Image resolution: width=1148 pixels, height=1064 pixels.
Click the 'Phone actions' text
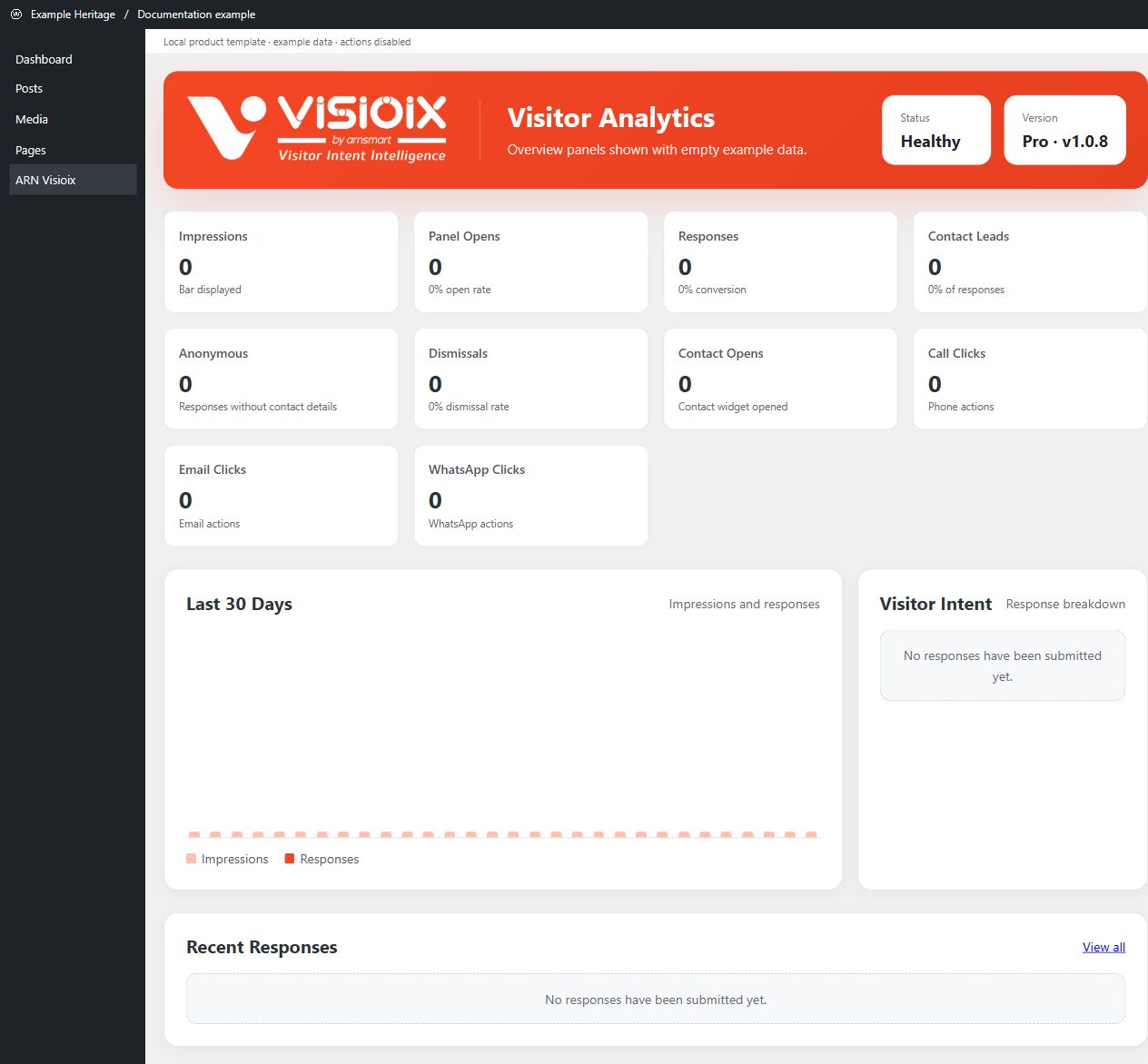tap(961, 407)
